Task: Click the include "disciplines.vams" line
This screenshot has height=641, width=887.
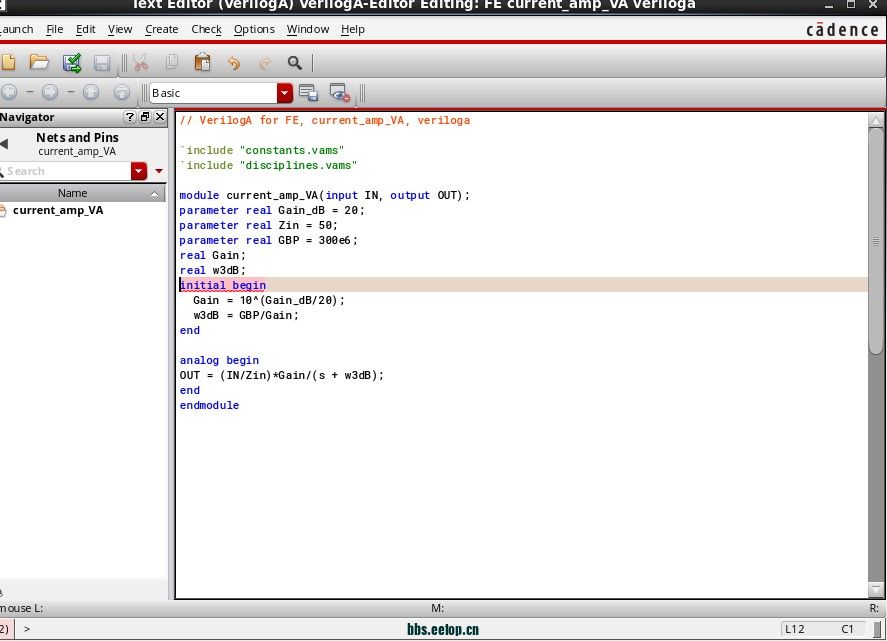Action: tap(269, 165)
